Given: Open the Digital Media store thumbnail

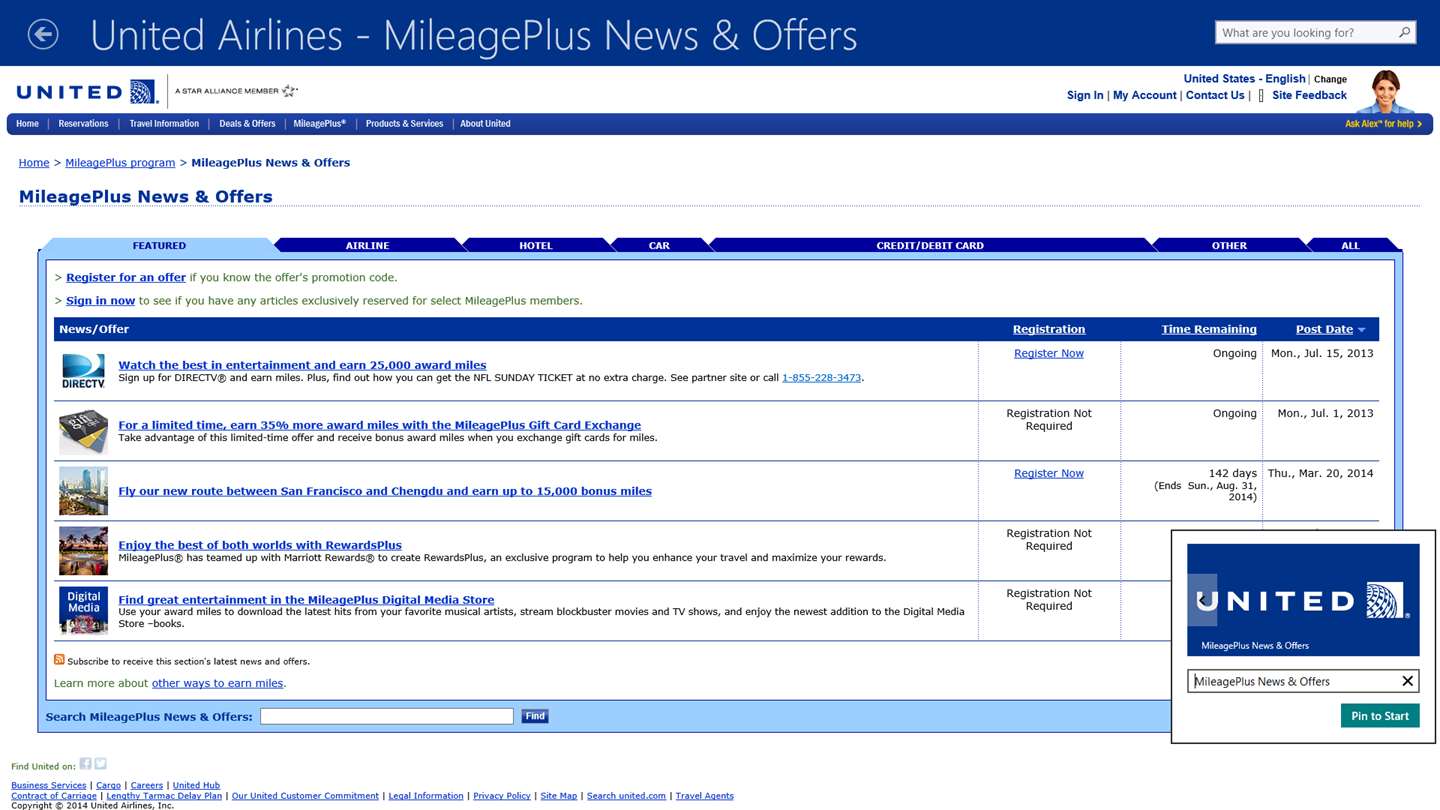Looking at the screenshot, I should click(x=83, y=611).
